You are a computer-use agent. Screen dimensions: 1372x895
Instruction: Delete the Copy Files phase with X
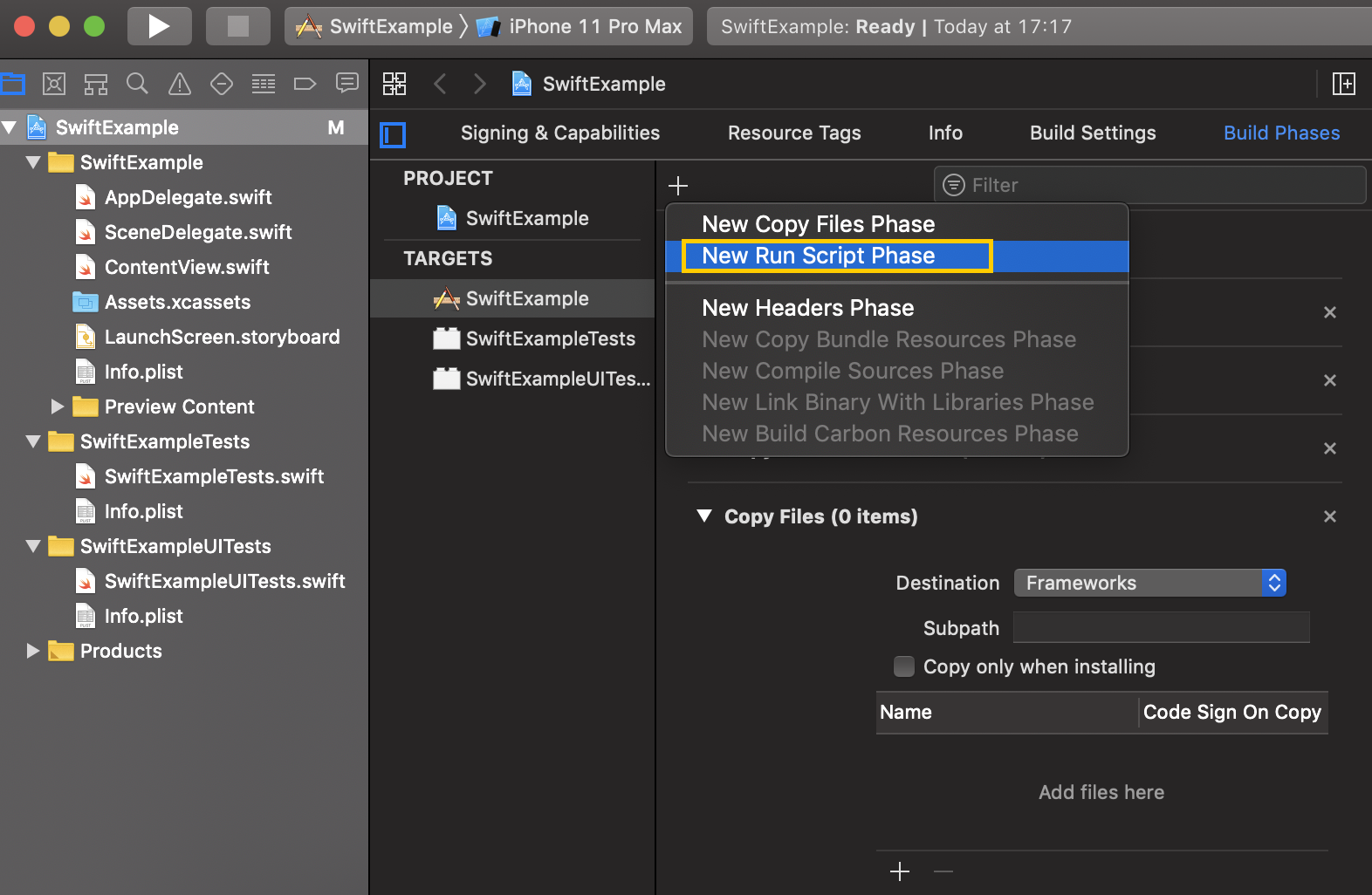[1329, 516]
